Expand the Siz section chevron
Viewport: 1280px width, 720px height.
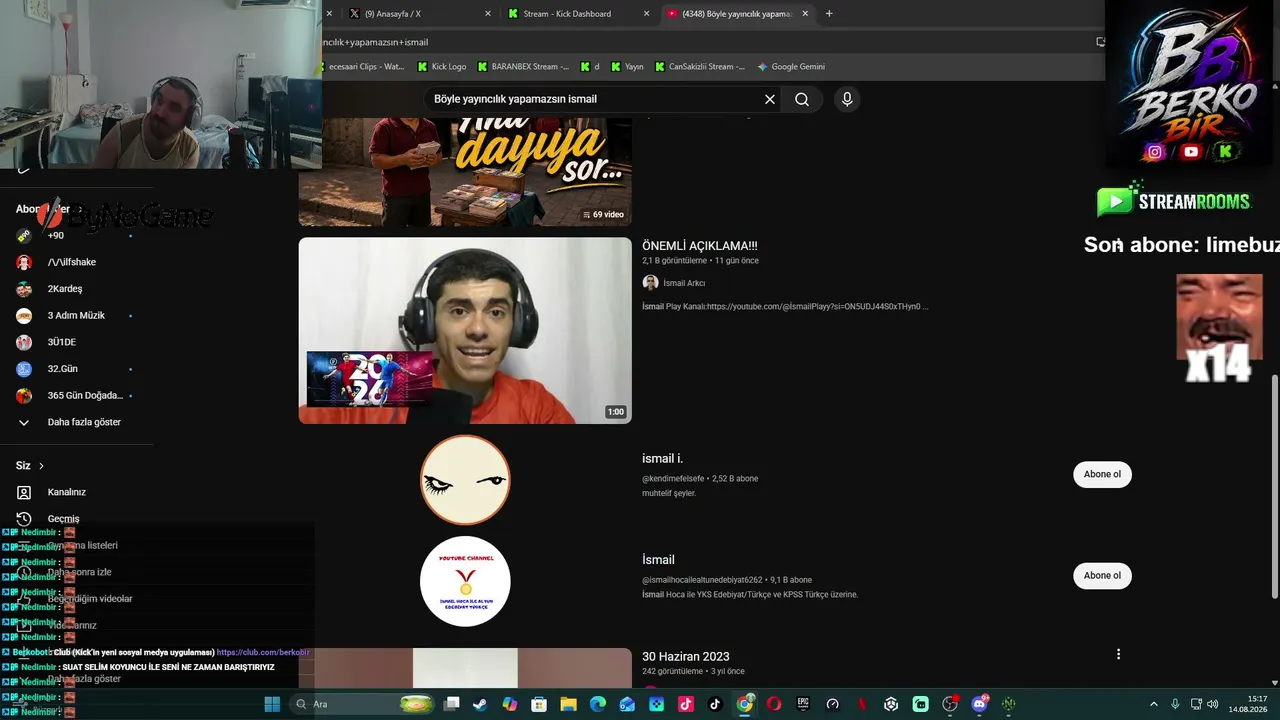pyautogui.click(x=41, y=466)
